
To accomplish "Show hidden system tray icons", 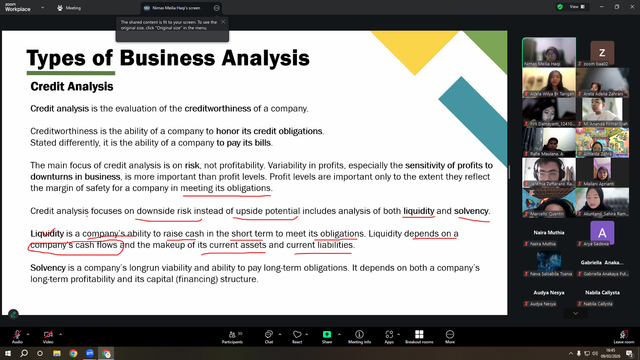I will (x=571, y=353).
